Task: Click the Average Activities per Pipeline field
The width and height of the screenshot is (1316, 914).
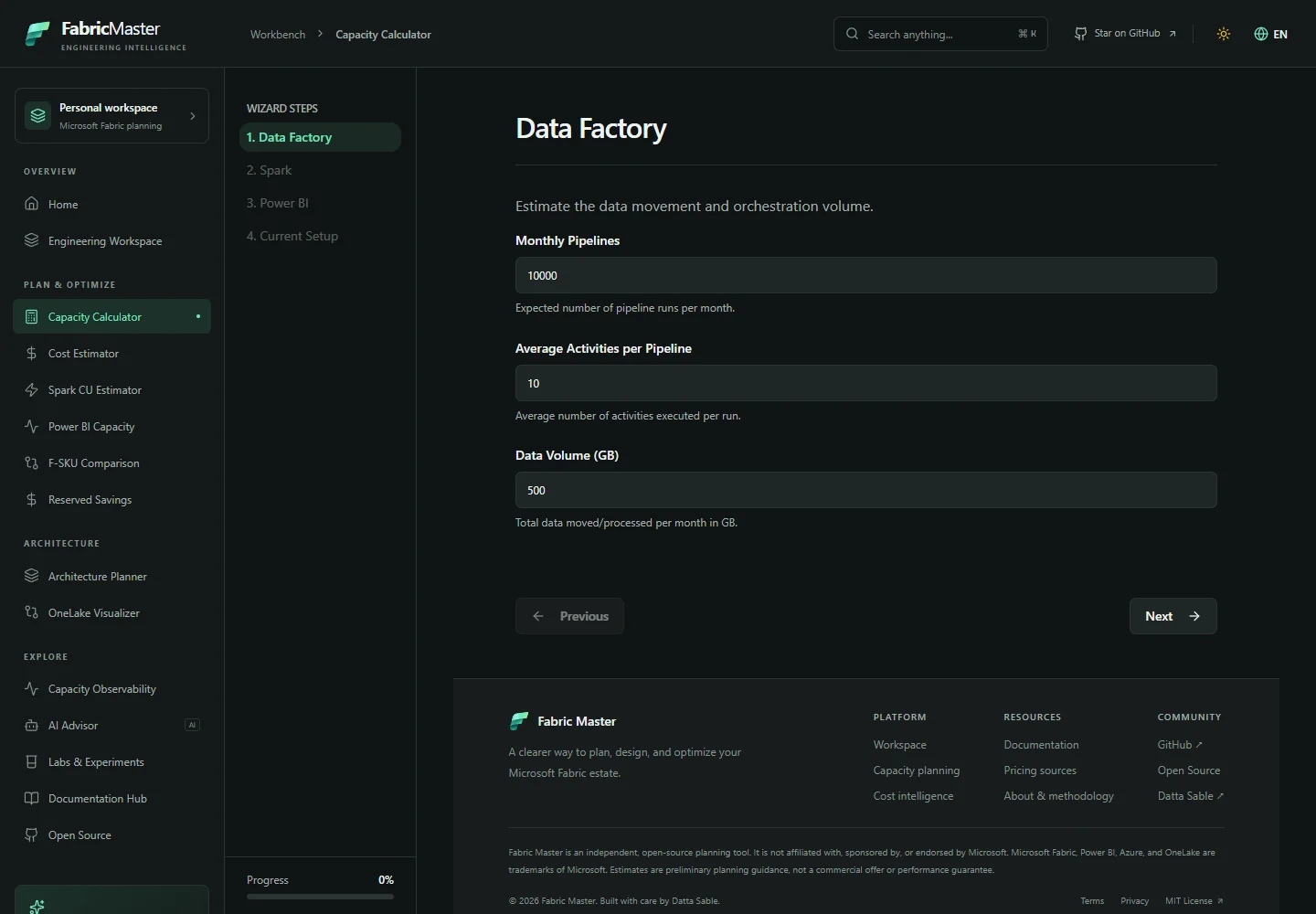Action: pyautogui.click(x=865, y=383)
